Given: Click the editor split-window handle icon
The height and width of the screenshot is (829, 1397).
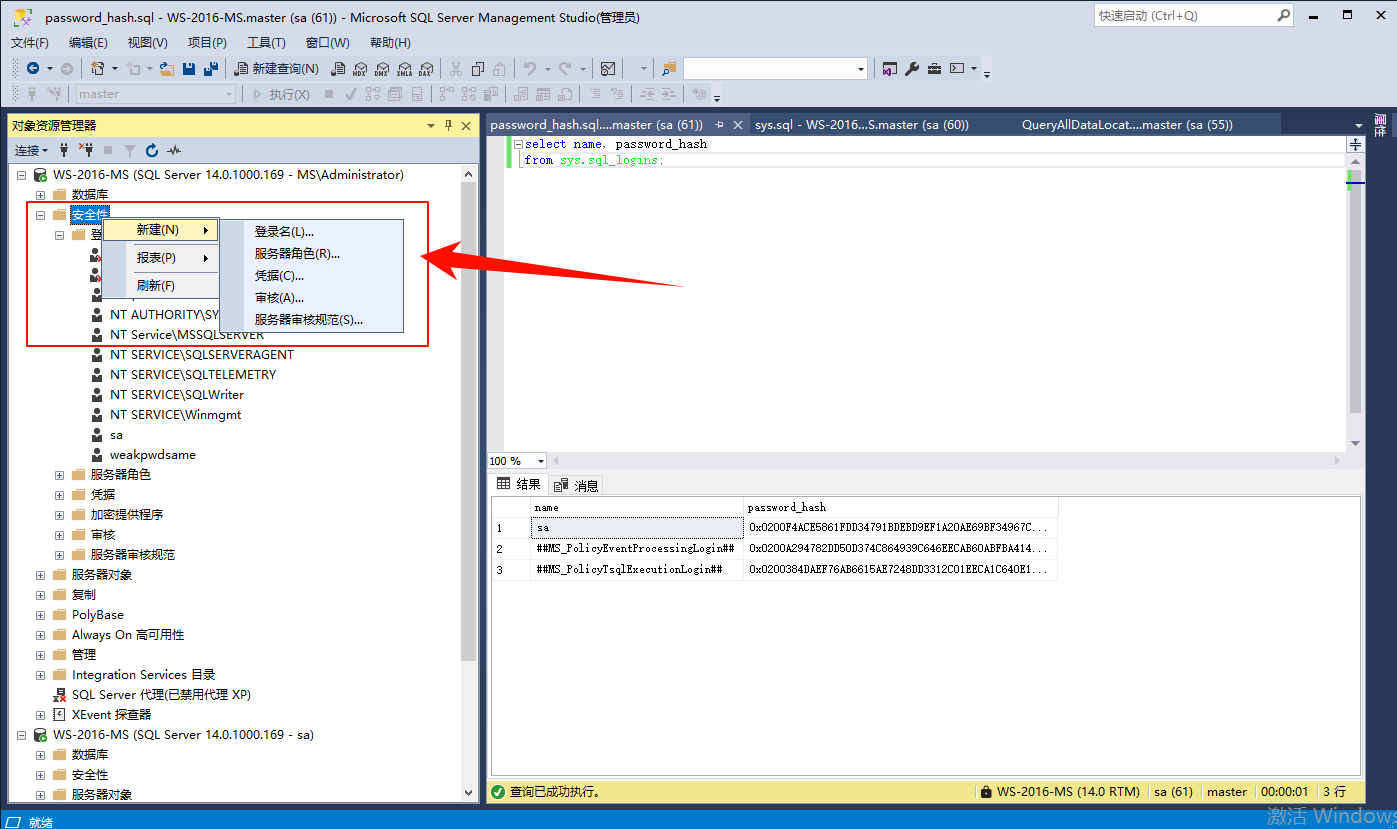Looking at the screenshot, I should [1355, 145].
